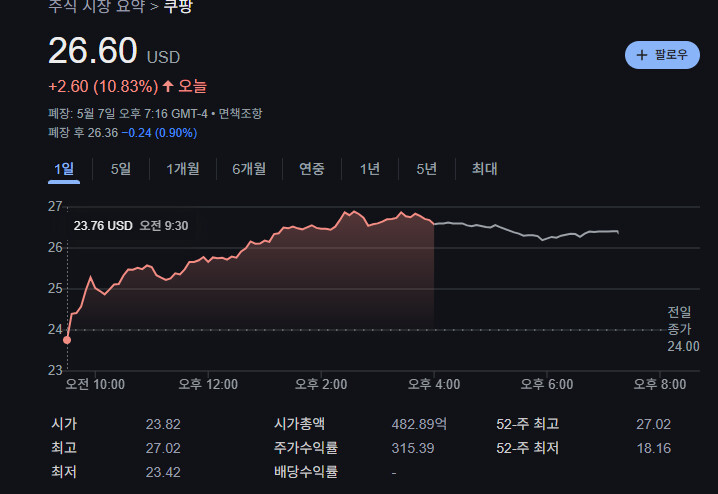Click the y-axis 27 label
The image size is (718, 494).
click(55, 206)
